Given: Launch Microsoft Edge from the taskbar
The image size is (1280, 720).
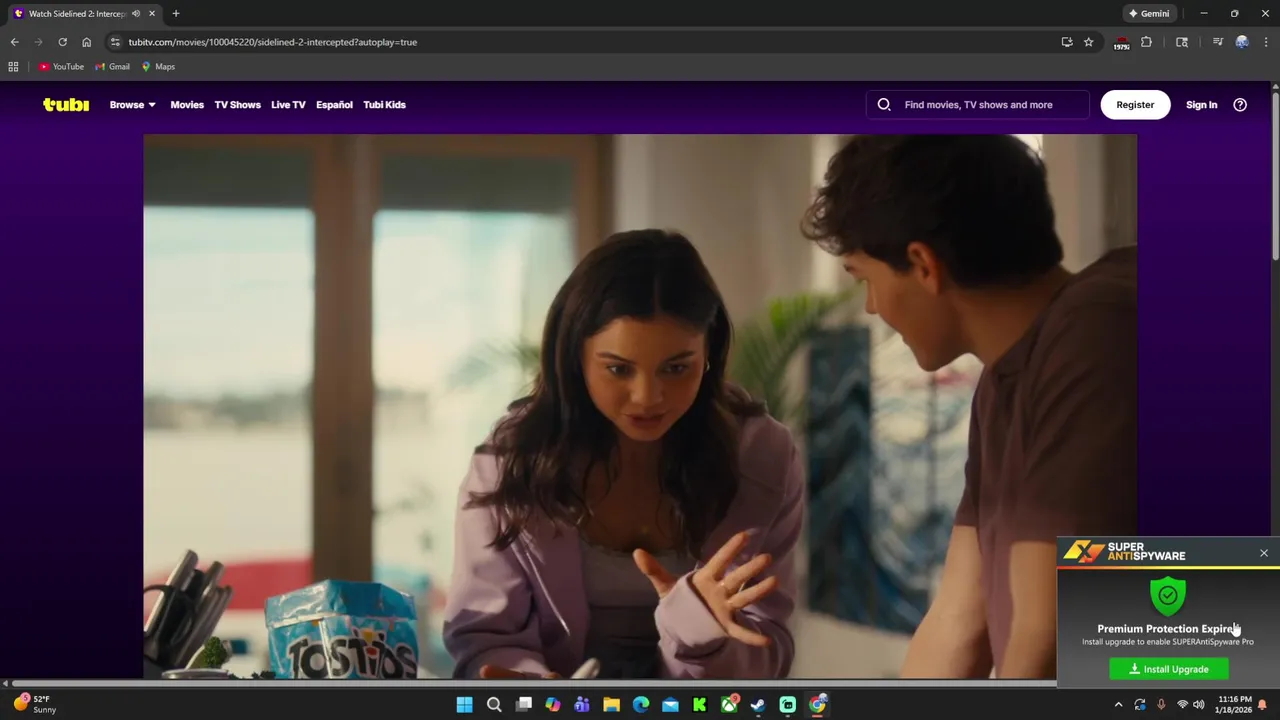Looking at the screenshot, I should (x=641, y=705).
